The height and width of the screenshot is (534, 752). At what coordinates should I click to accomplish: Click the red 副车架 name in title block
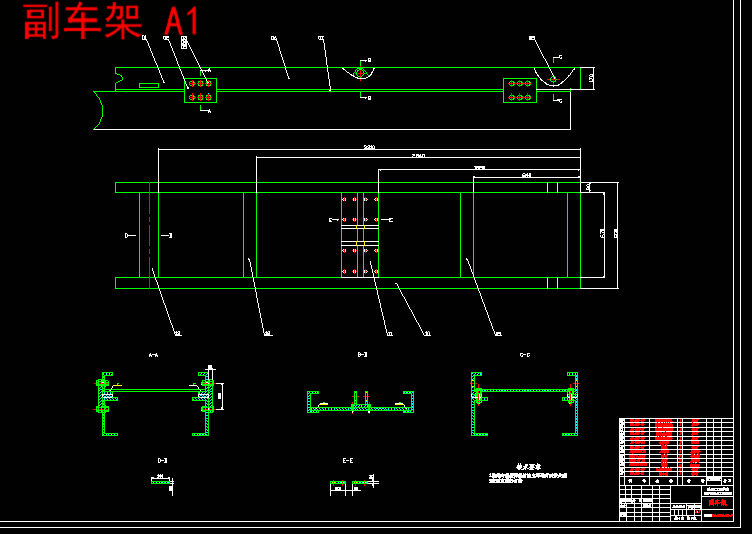(717, 502)
